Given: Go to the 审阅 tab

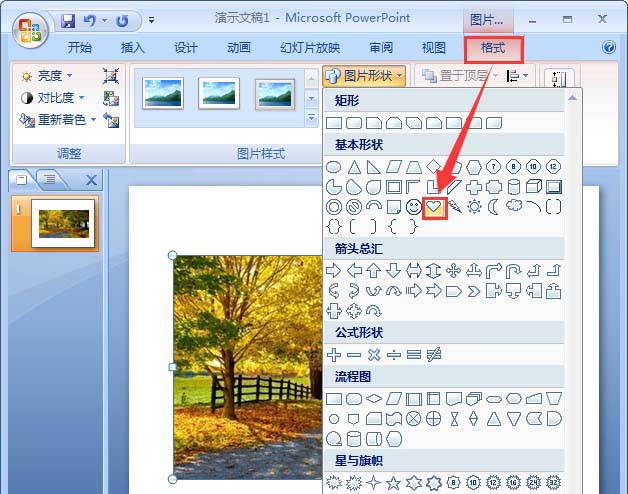Looking at the screenshot, I should click(x=381, y=48).
